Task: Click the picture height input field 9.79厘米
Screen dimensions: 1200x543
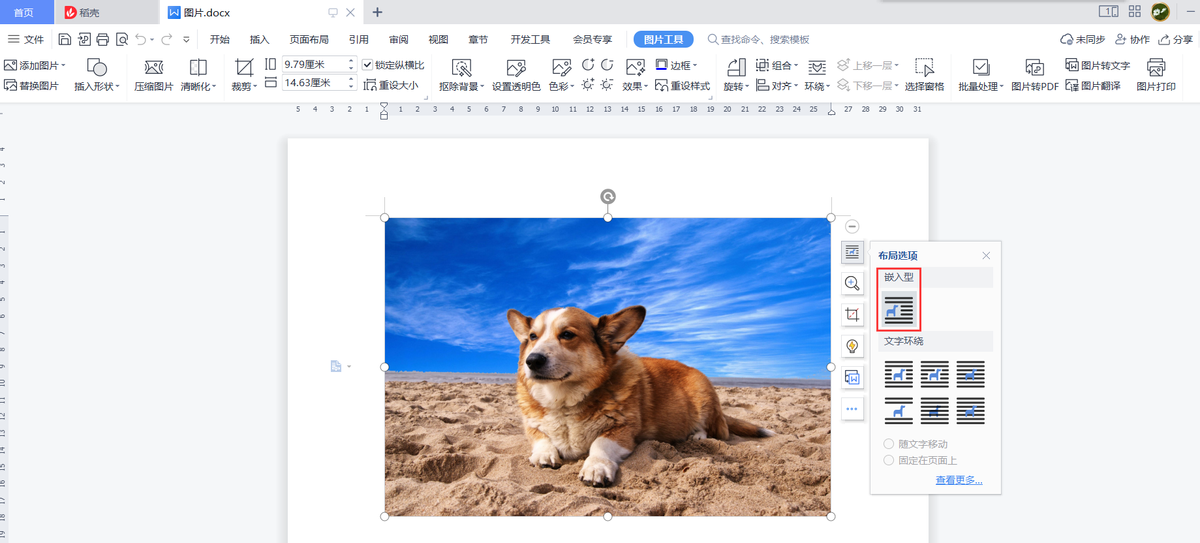Action: click(313, 64)
